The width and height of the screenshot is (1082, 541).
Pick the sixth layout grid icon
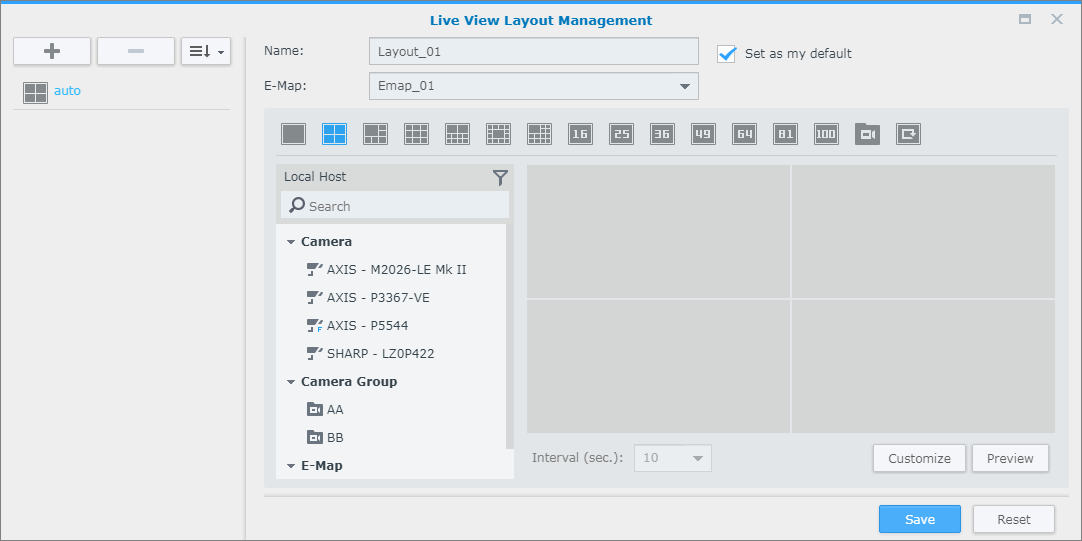click(498, 134)
